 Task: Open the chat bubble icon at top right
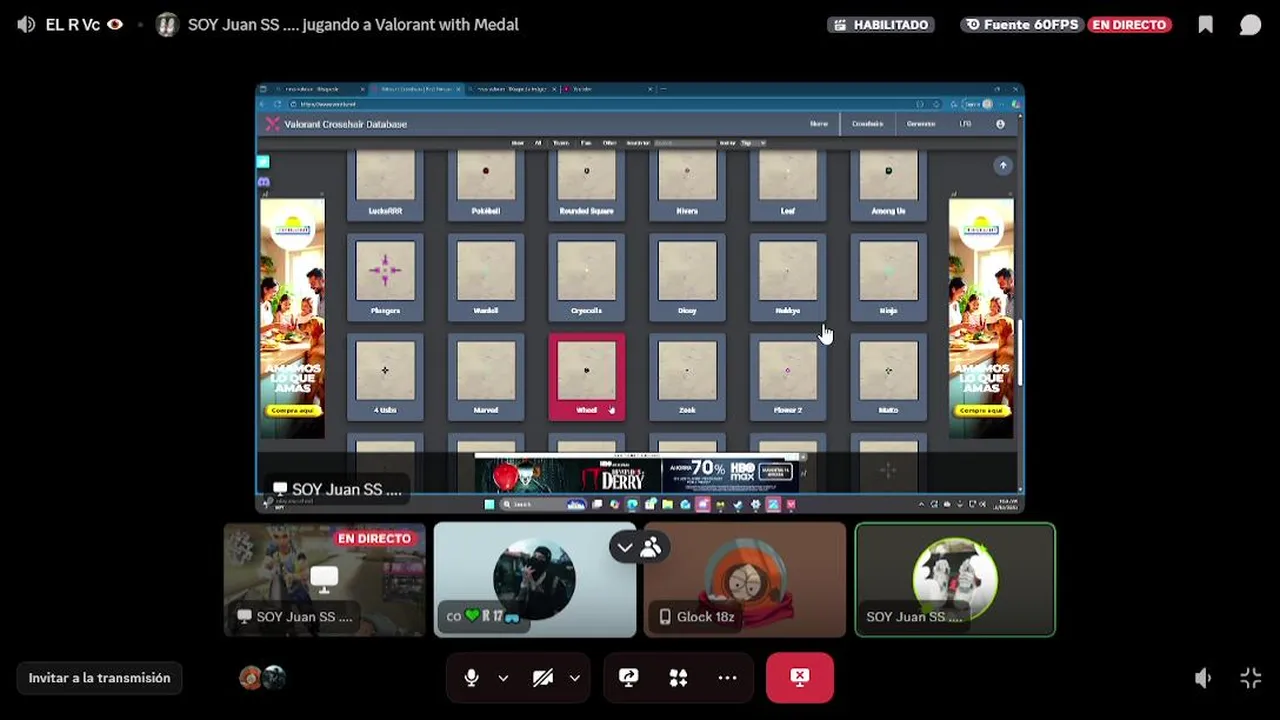1250,25
